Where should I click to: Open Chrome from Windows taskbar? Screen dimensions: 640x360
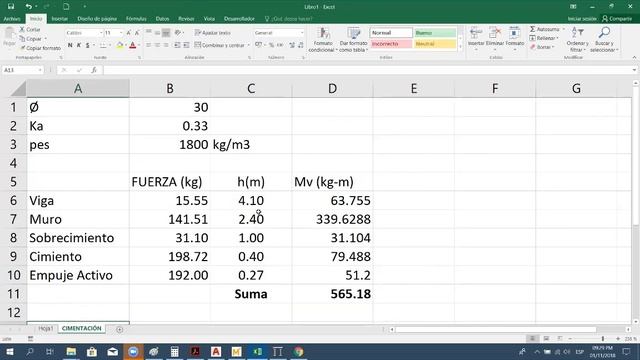pyautogui.click(x=298, y=352)
